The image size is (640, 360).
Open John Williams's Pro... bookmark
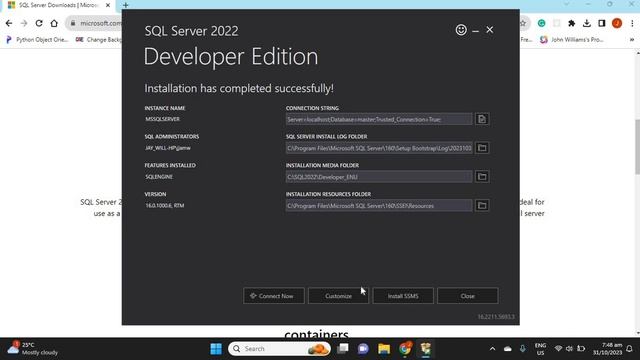pos(571,40)
